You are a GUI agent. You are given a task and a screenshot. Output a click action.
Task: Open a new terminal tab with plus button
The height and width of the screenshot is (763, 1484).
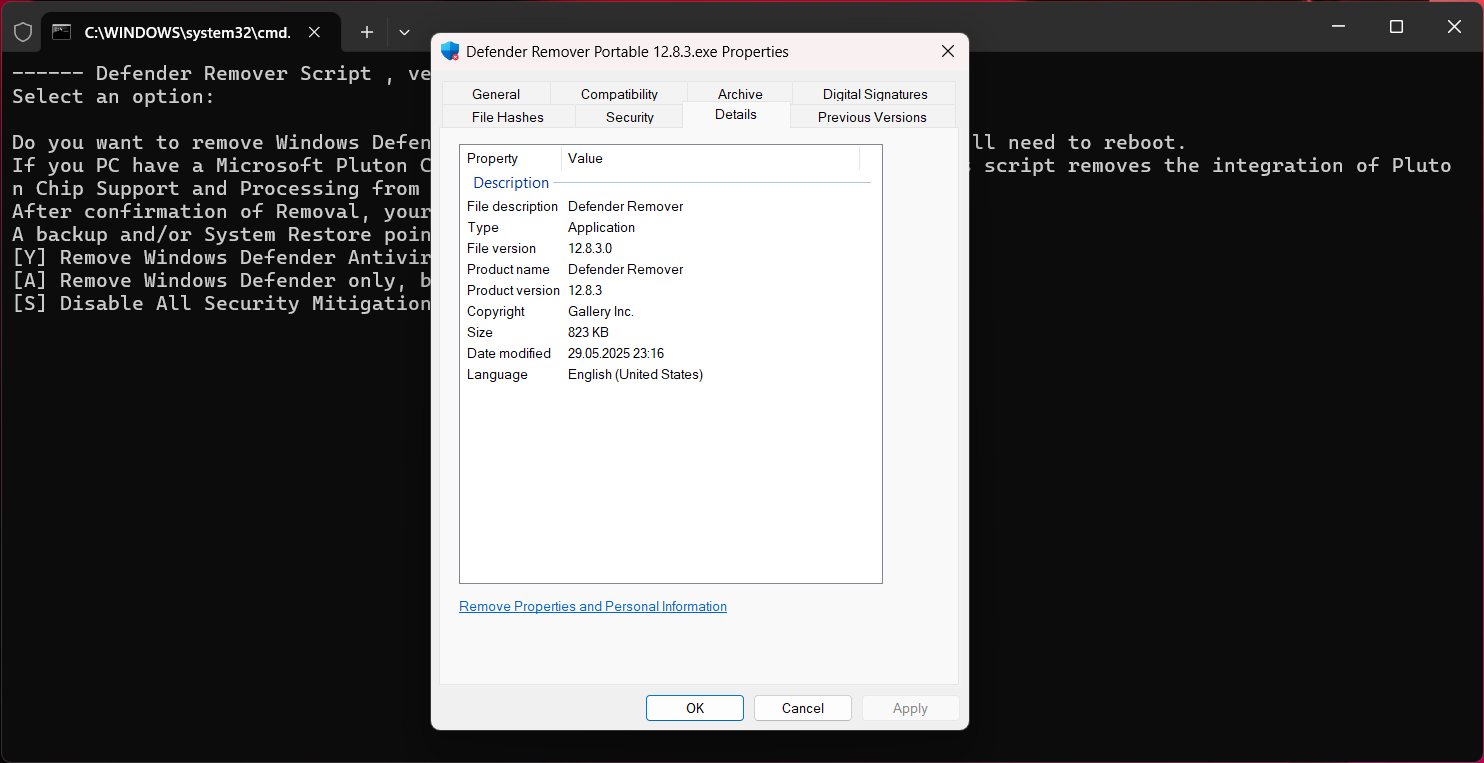point(367,32)
